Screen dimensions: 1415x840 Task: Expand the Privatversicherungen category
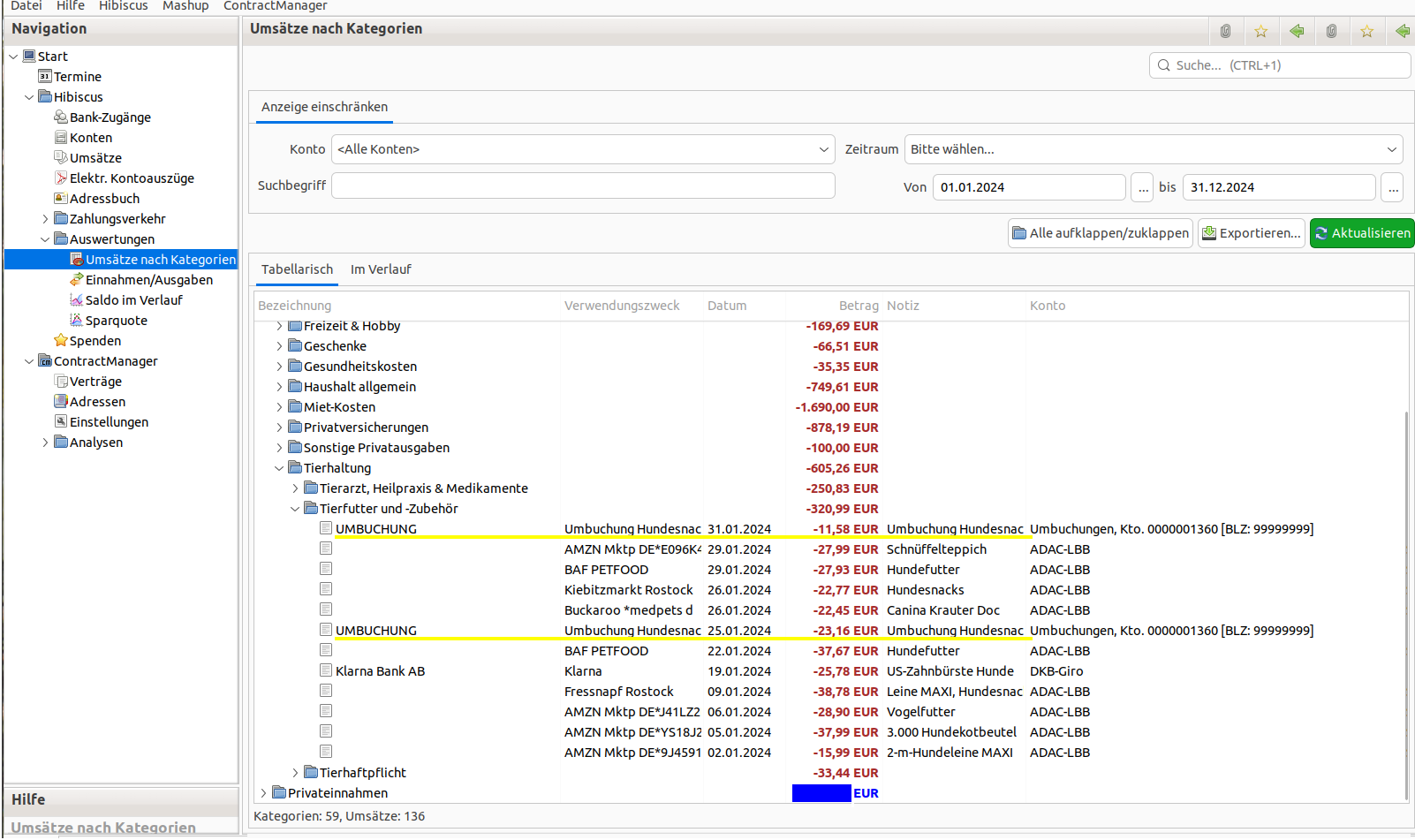coord(279,428)
